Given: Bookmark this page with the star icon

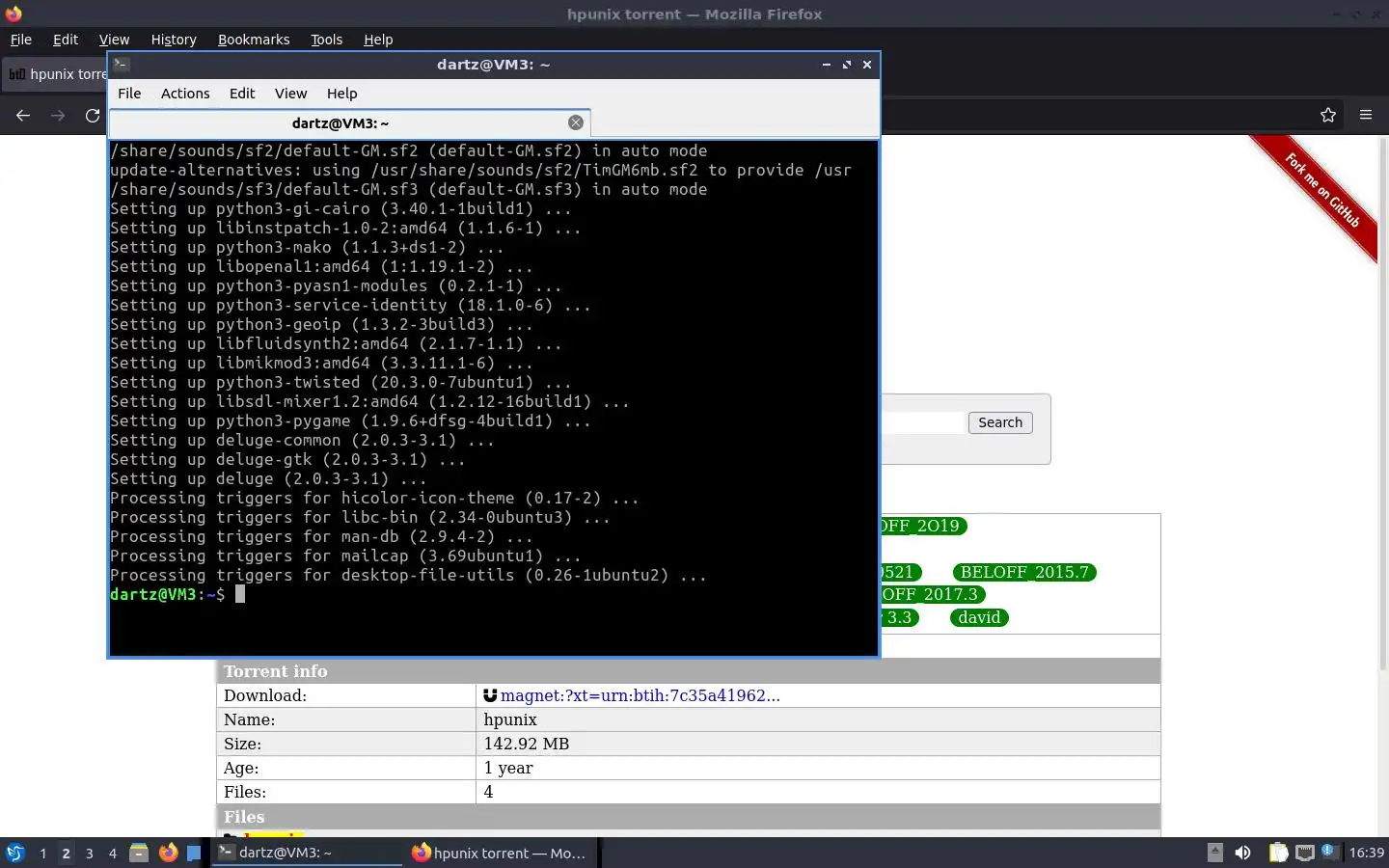Looking at the screenshot, I should pos(1328,115).
